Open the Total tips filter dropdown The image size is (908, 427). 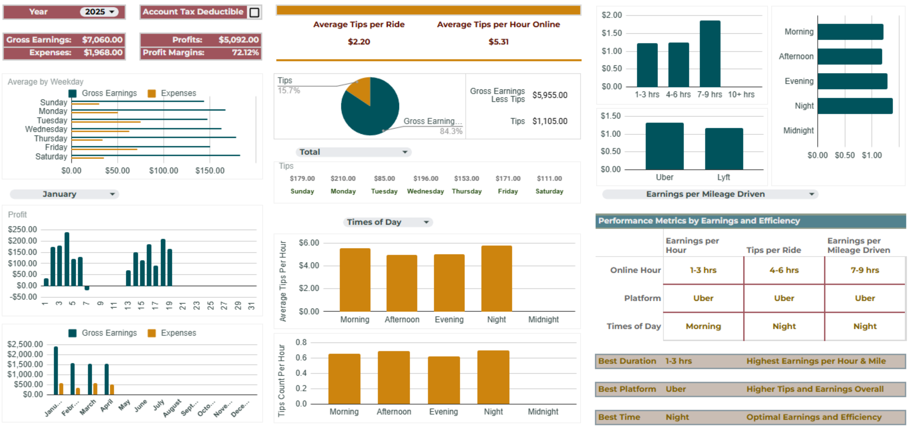(x=354, y=152)
